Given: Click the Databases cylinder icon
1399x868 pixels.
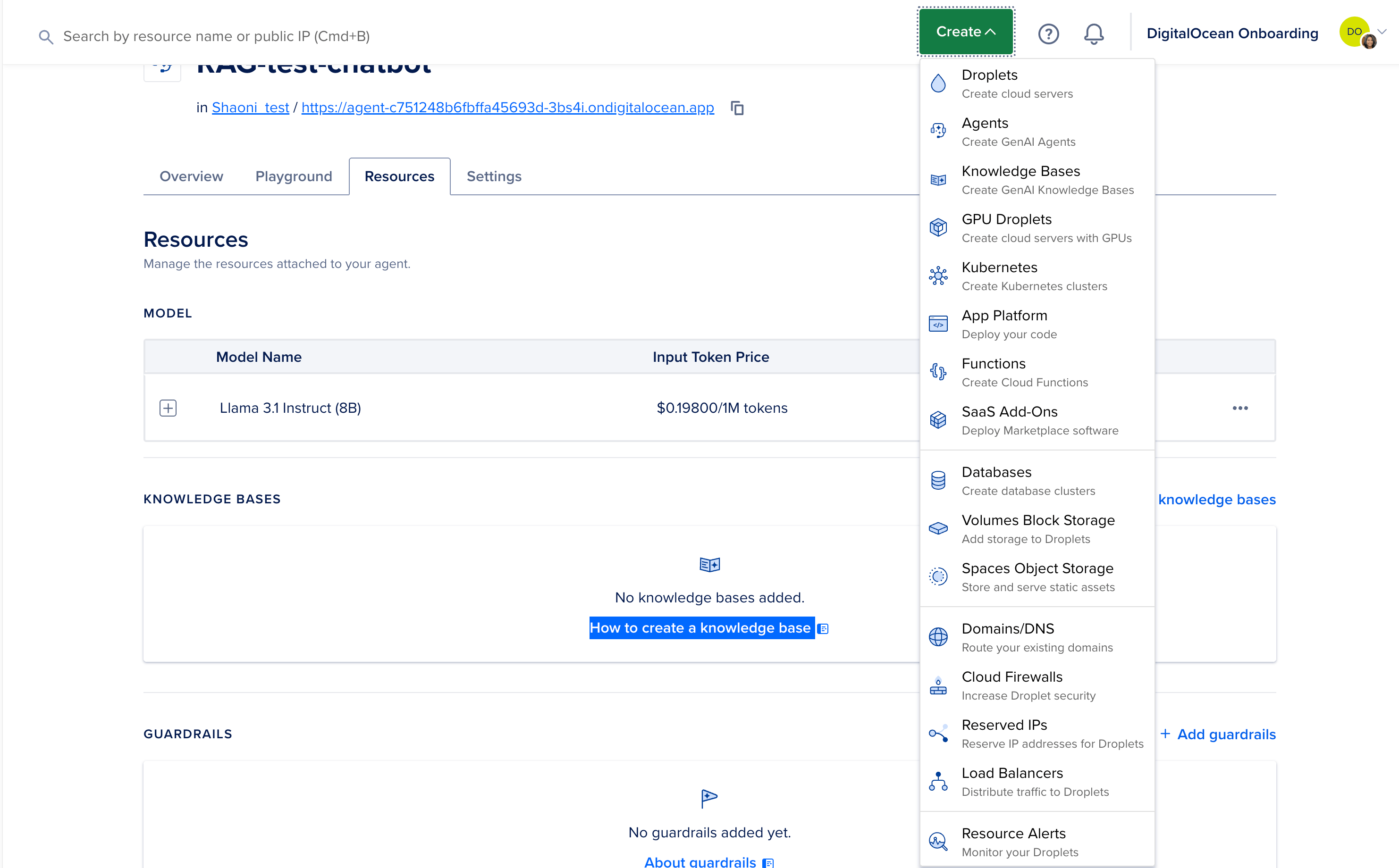Looking at the screenshot, I should [938, 481].
